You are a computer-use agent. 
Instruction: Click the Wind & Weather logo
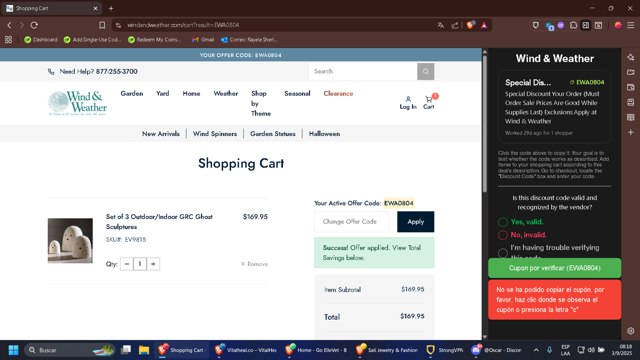click(78, 102)
